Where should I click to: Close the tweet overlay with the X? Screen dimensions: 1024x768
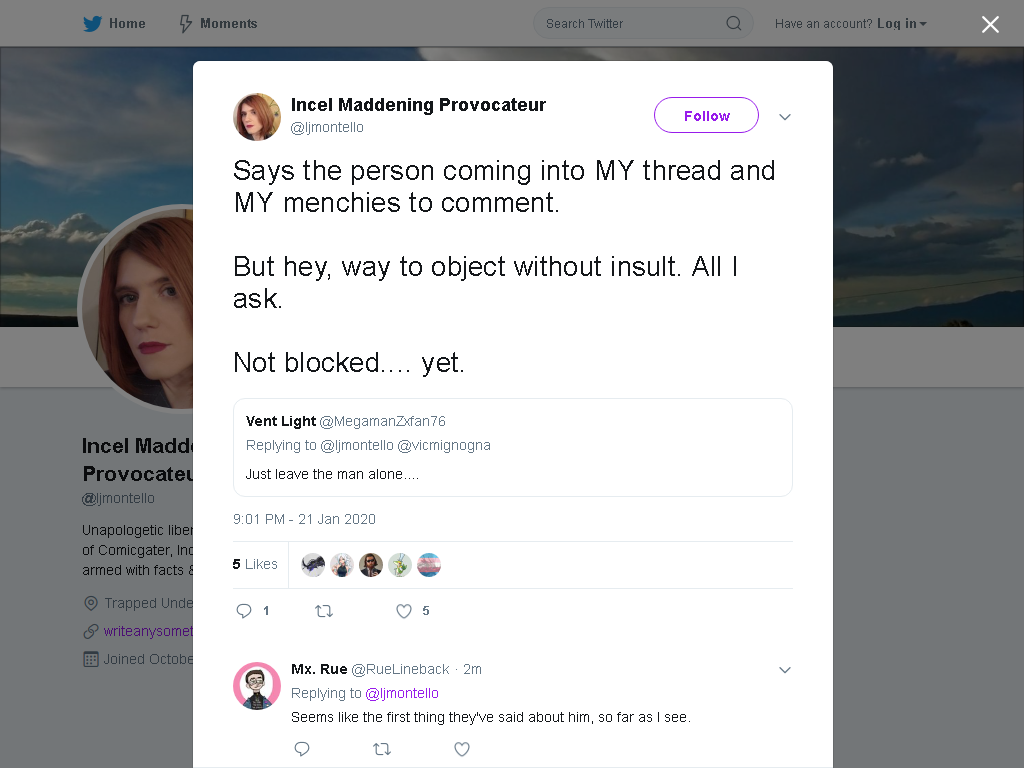[x=990, y=24]
